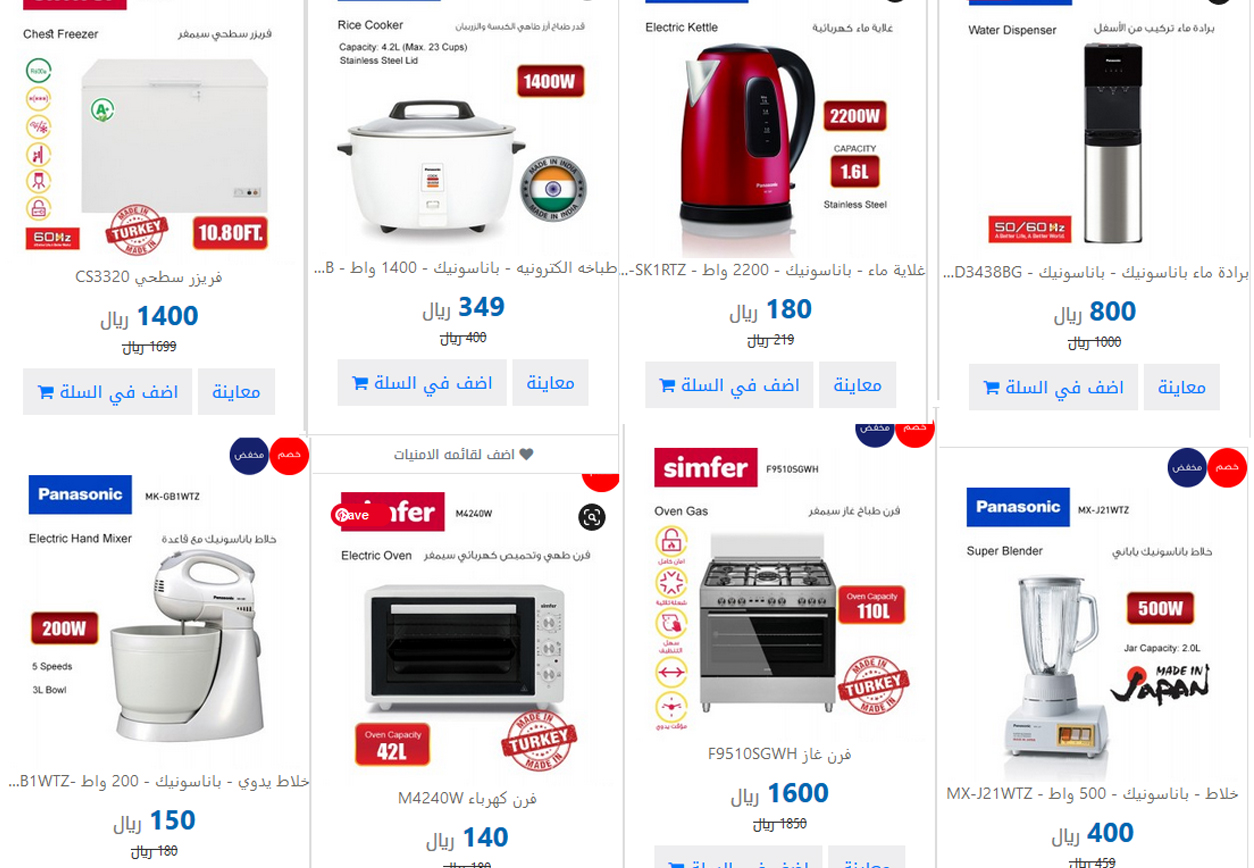Preview the chest freezer with معاينة button

pyautogui.click(x=236, y=392)
